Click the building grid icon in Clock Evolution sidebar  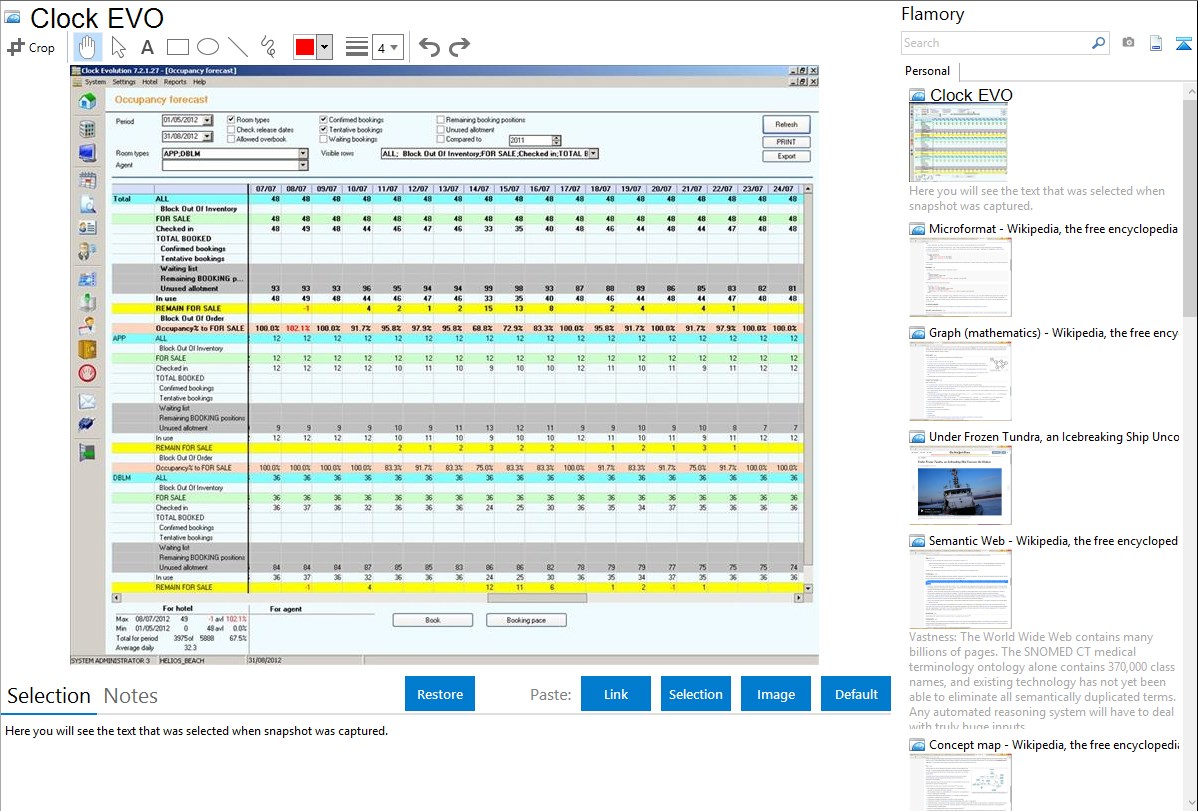coord(88,128)
